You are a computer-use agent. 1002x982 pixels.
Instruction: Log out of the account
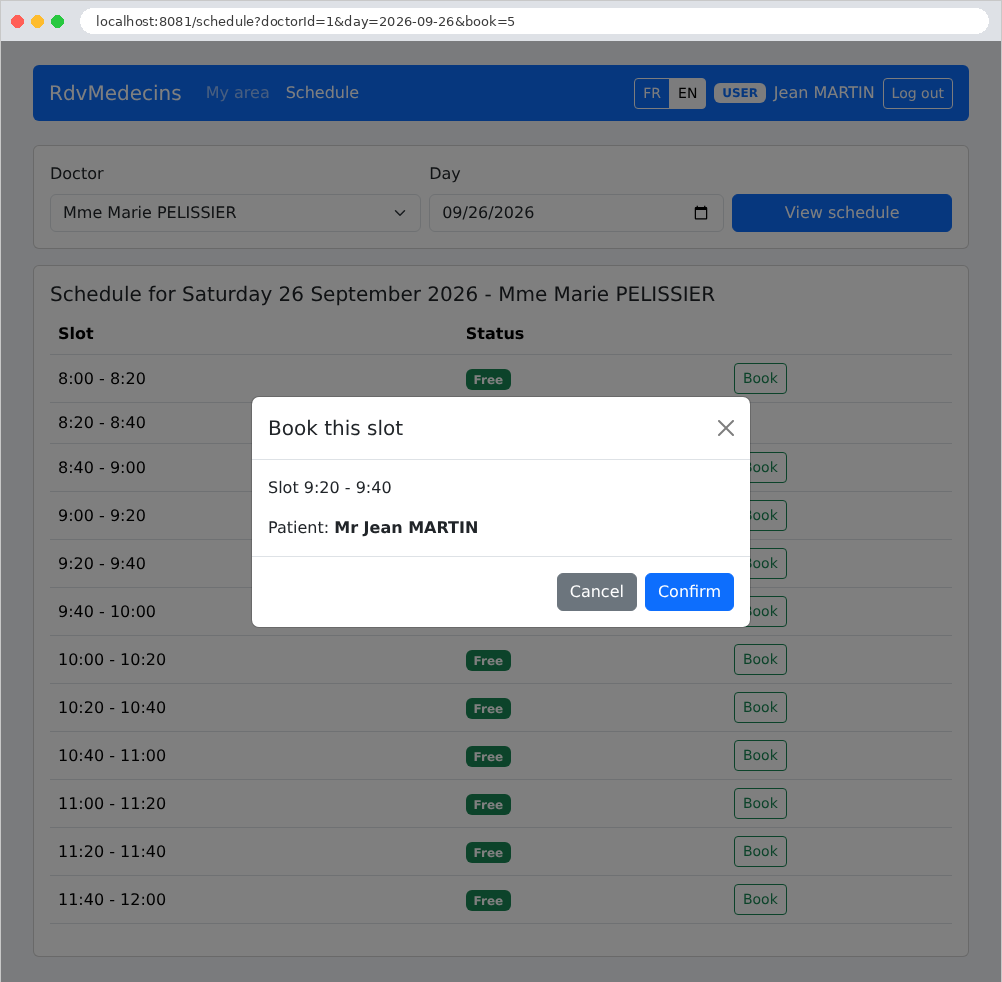click(917, 93)
